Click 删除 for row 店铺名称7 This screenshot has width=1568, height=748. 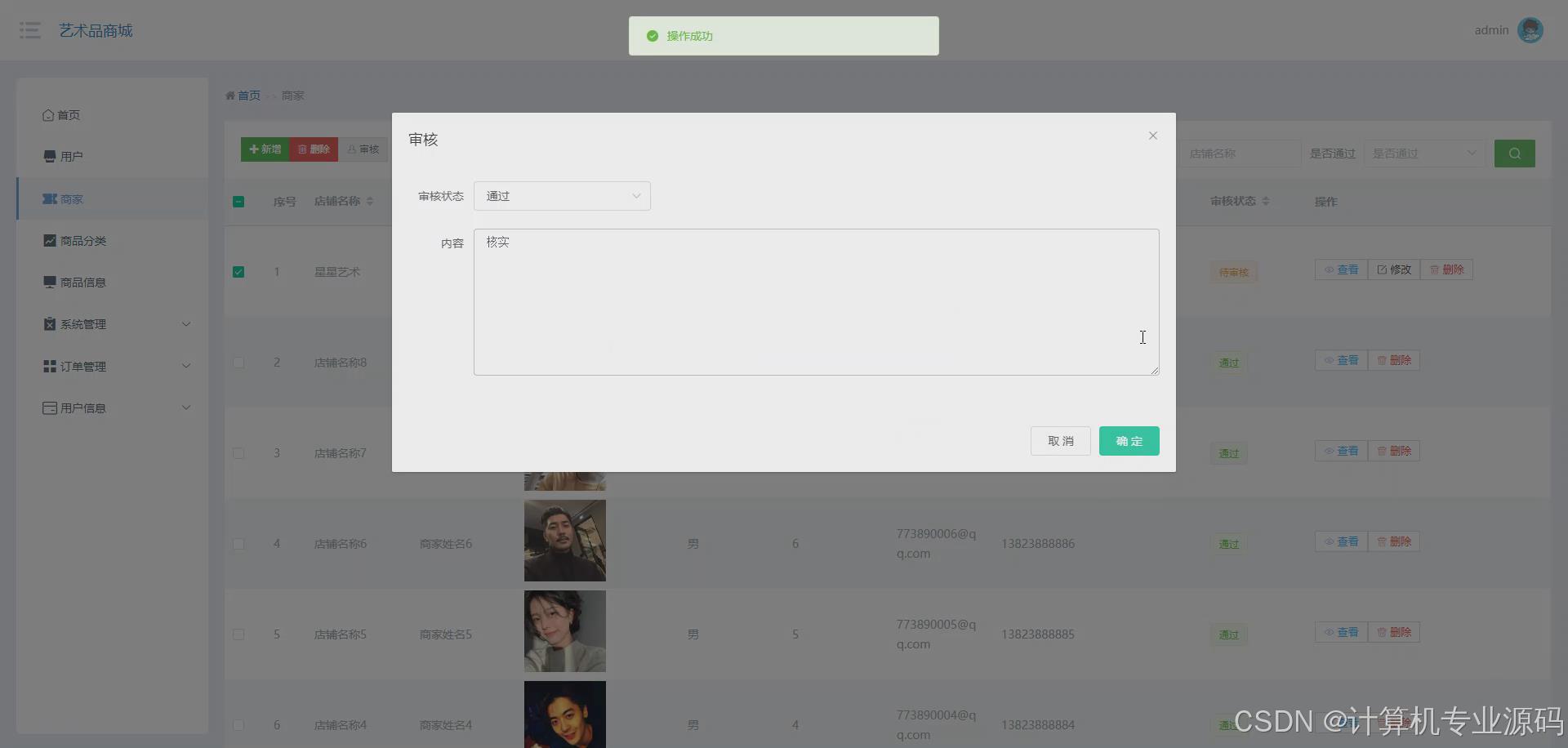click(1394, 451)
